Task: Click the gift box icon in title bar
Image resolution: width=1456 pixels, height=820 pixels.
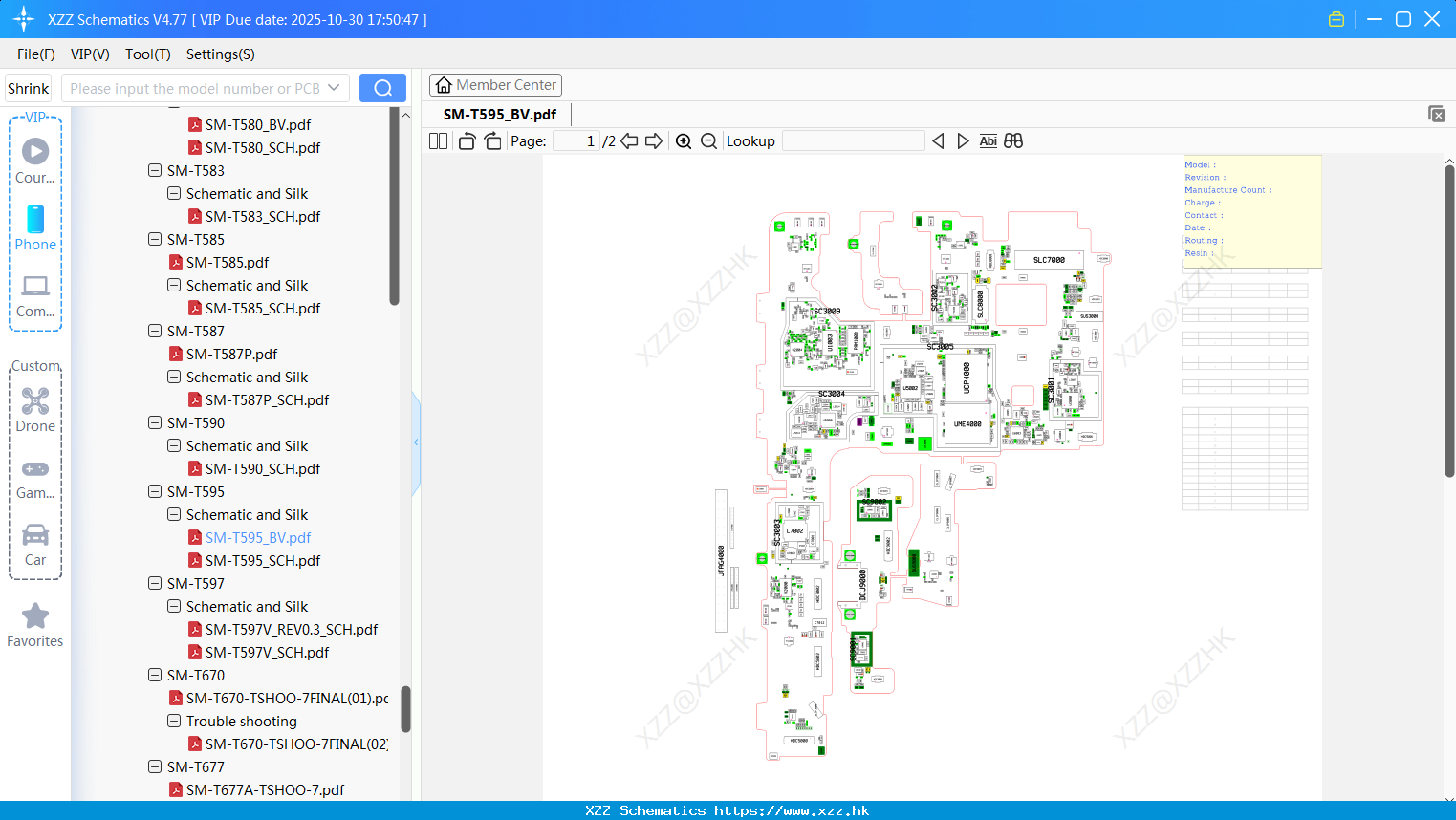Action: pos(1336,19)
